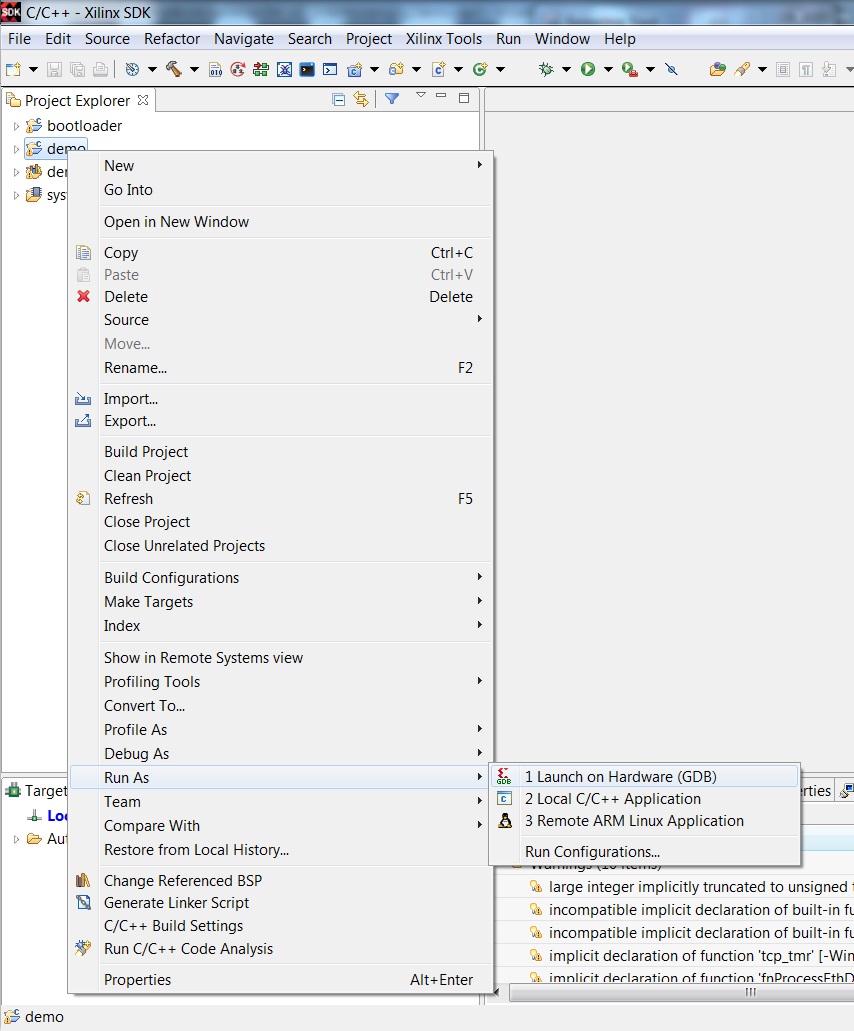Image resolution: width=854 pixels, height=1031 pixels.
Task: Click the green bug Debug icon
Action: coord(546,69)
